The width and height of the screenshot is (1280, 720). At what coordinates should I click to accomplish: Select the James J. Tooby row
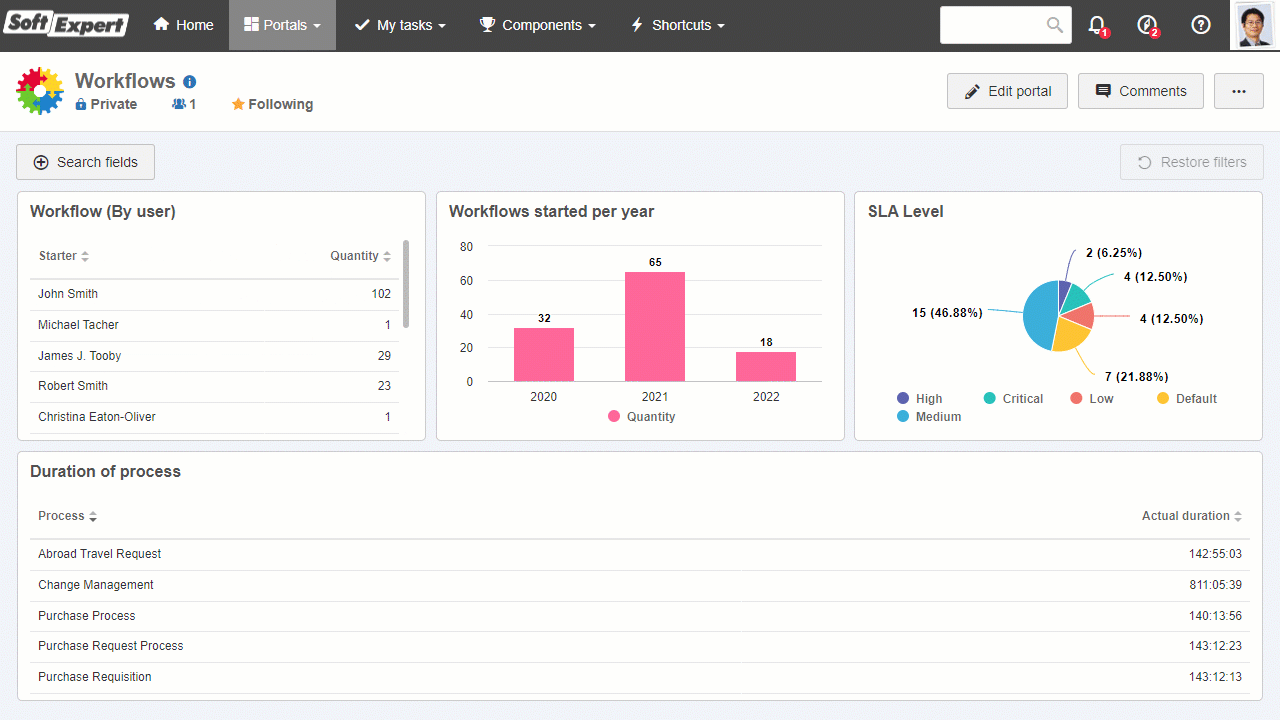point(214,356)
